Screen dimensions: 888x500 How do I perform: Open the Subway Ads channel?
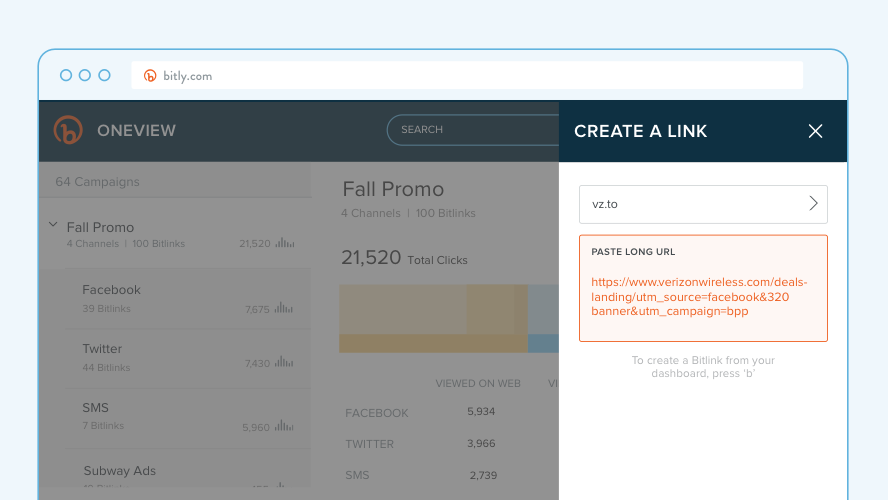pyautogui.click(x=187, y=469)
